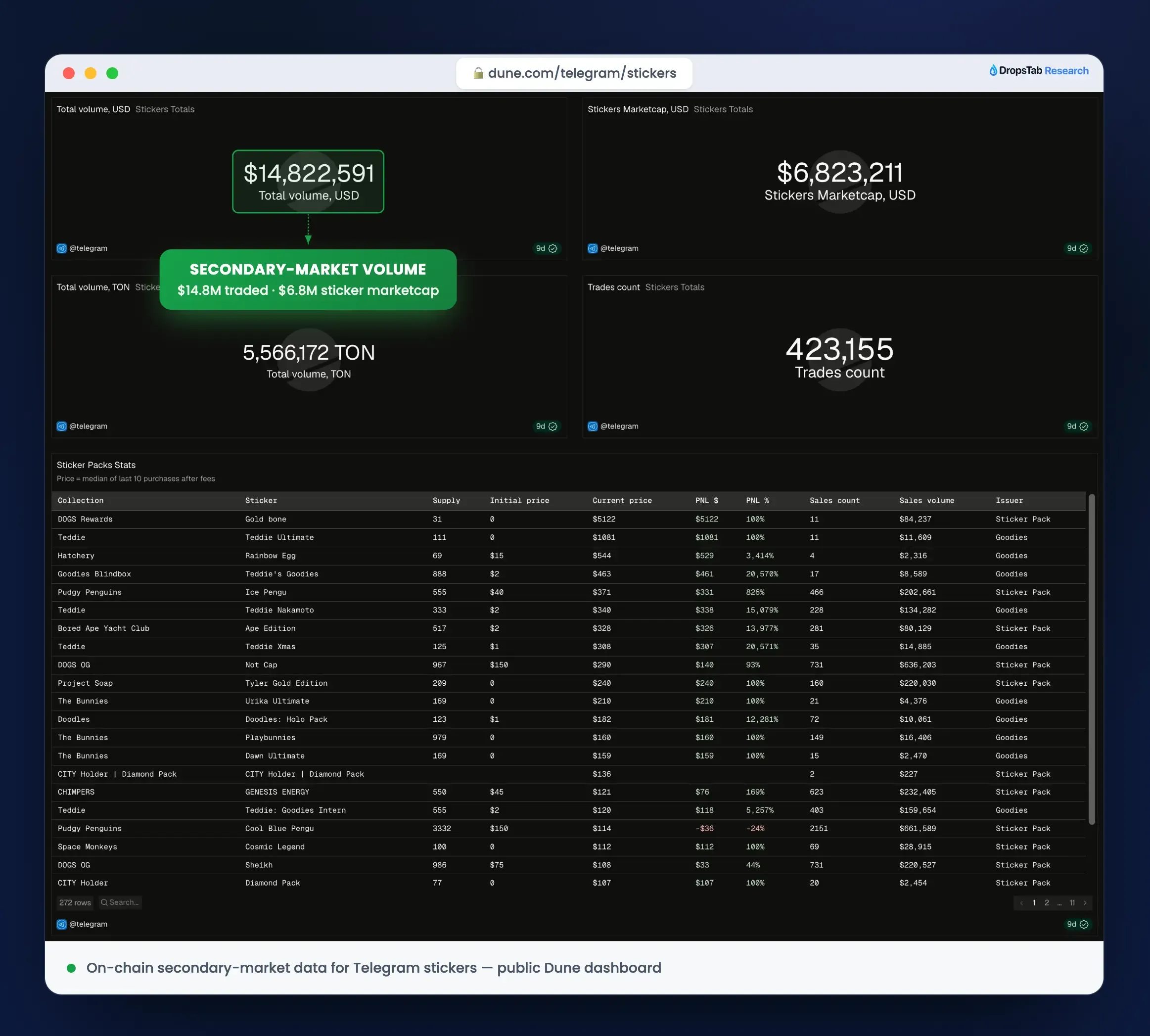This screenshot has height=1036, width=1150.
Task: Select the Ice Pengu sticker cell
Action: [x=266, y=592]
